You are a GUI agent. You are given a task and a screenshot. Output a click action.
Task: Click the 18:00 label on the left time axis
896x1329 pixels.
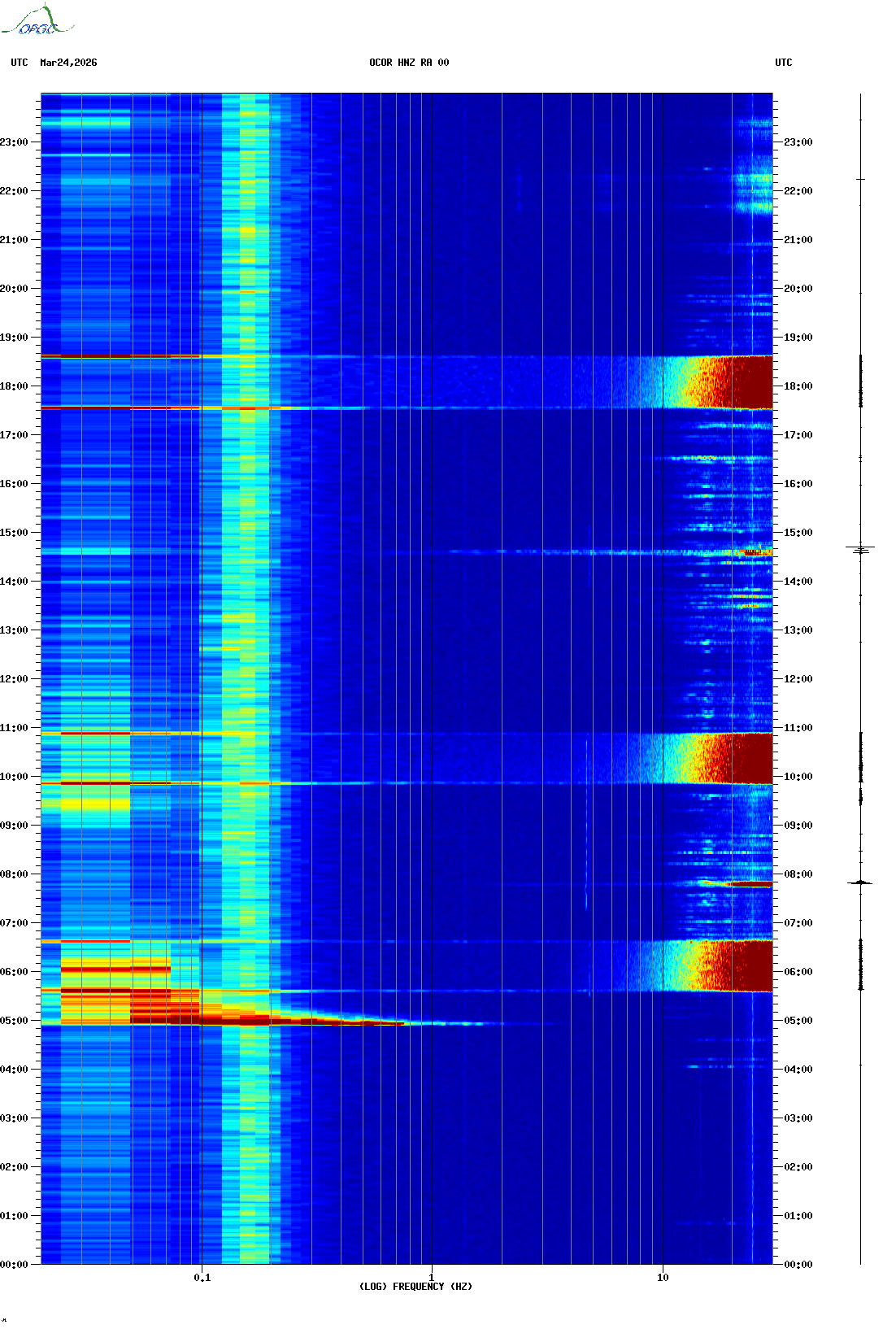(x=14, y=386)
